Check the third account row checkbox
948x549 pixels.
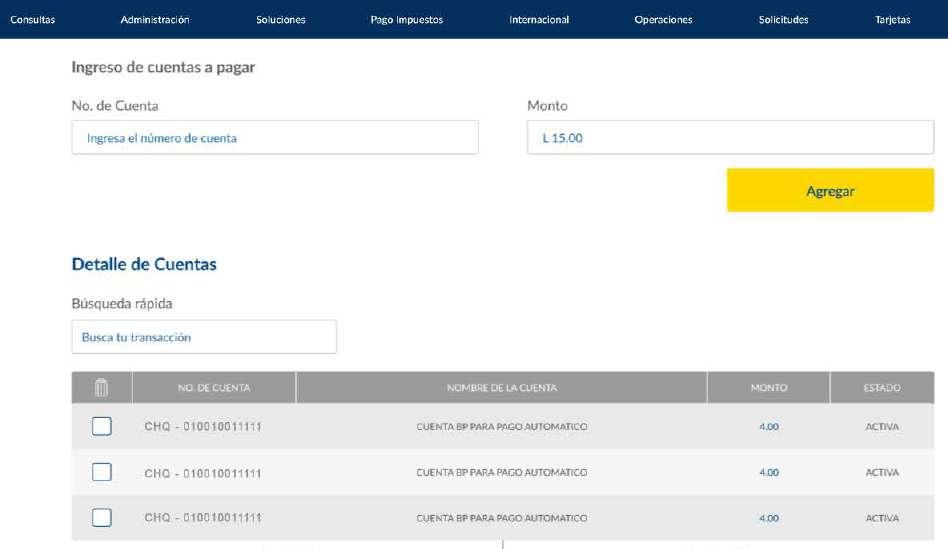pyautogui.click(x=102, y=518)
